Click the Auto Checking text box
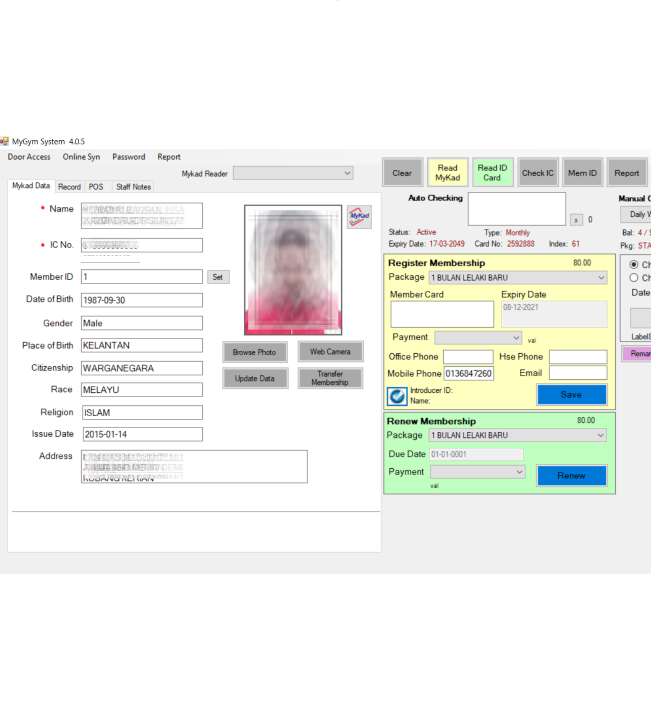 click(517, 209)
